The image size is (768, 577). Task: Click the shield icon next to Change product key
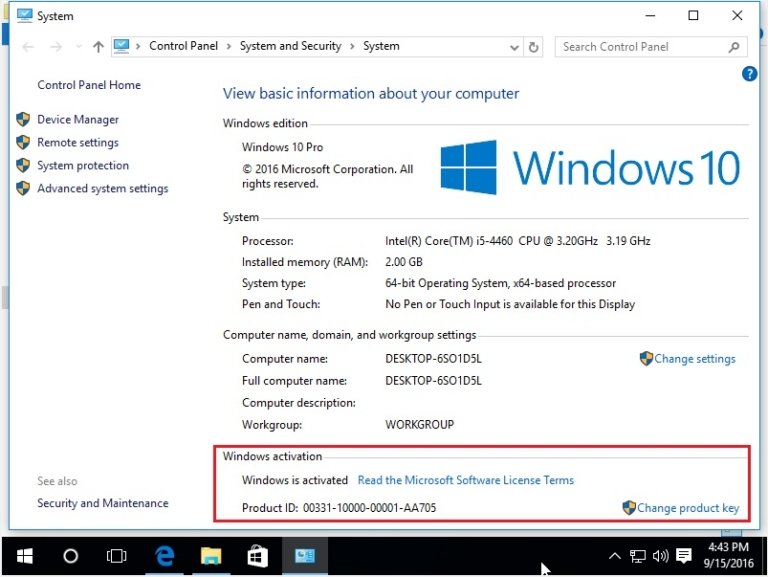click(x=629, y=507)
